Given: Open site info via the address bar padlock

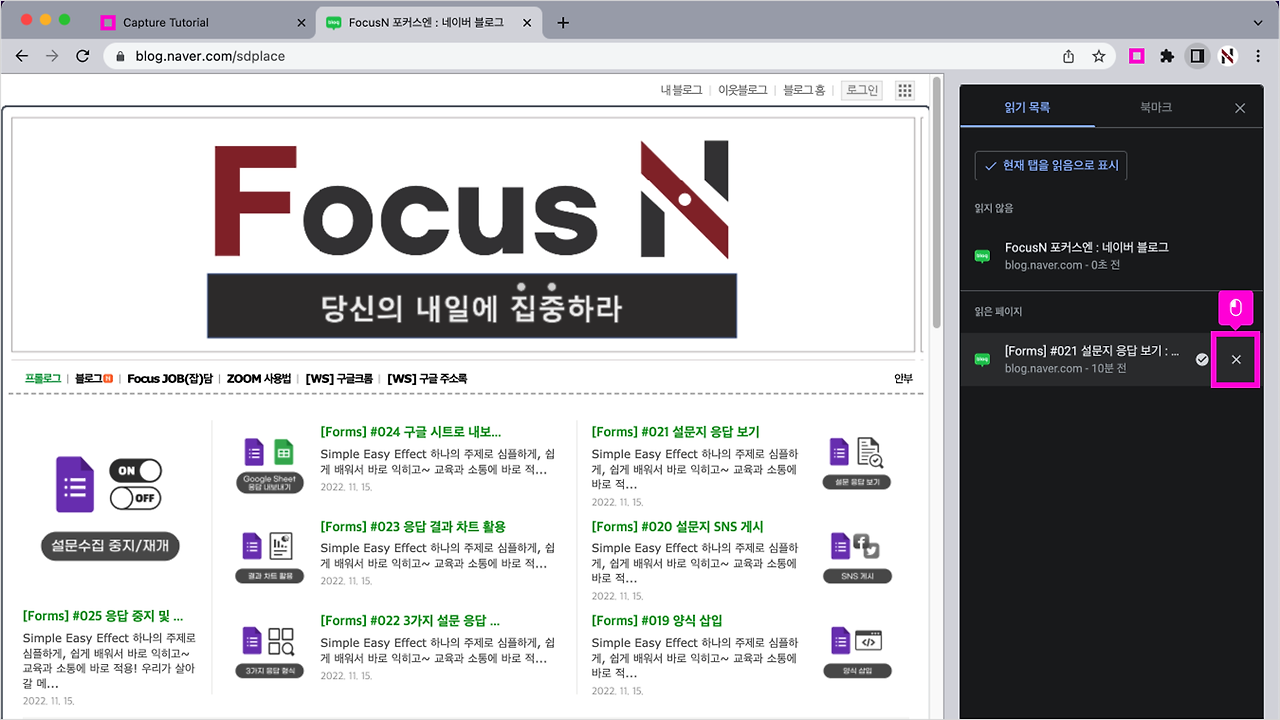Looking at the screenshot, I should 120,57.
